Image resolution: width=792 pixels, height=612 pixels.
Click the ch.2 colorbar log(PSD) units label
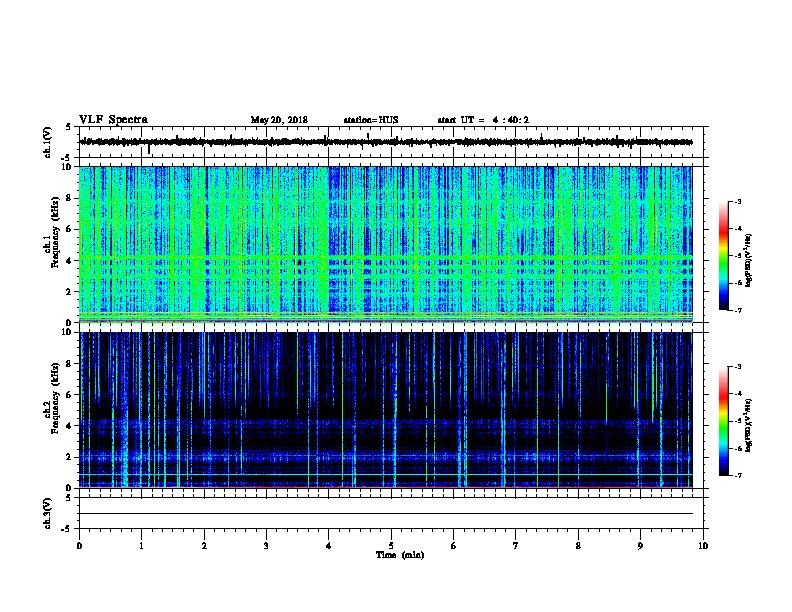[749, 425]
